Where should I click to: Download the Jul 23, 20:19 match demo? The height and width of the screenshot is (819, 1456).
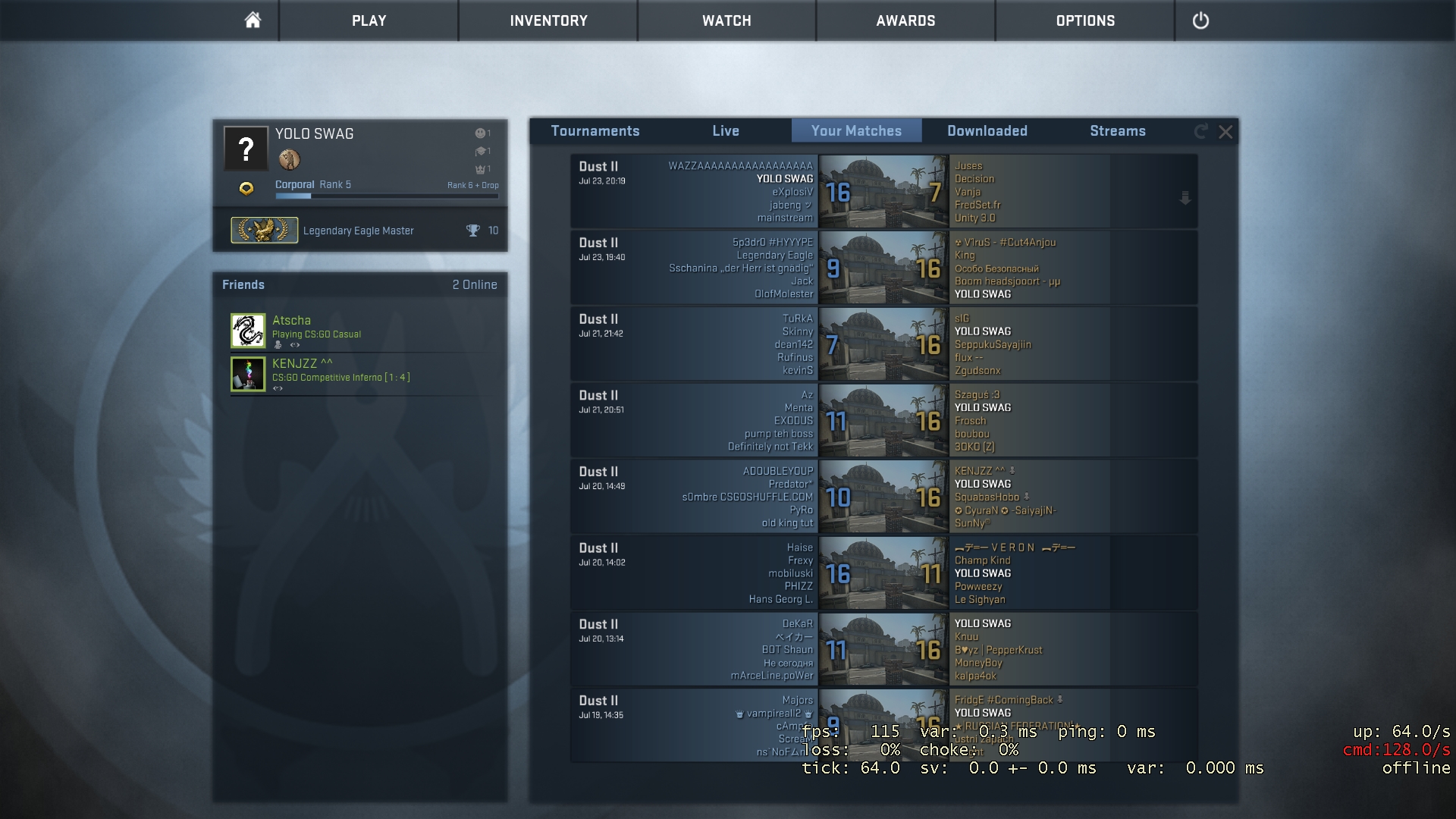[x=1185, y=199]
